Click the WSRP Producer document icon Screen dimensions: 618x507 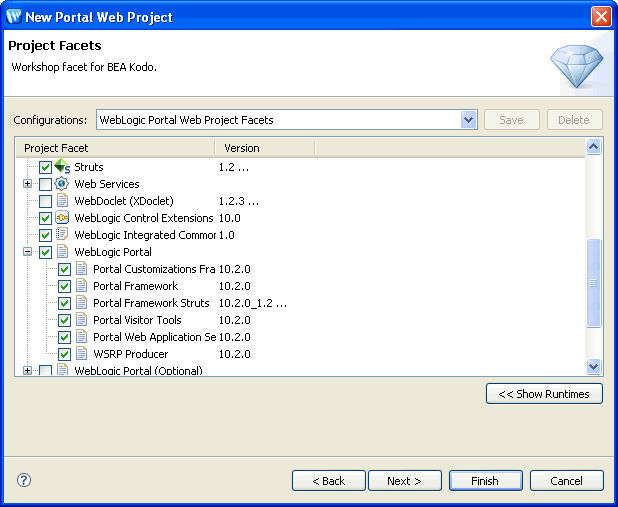tap(82, 353)
